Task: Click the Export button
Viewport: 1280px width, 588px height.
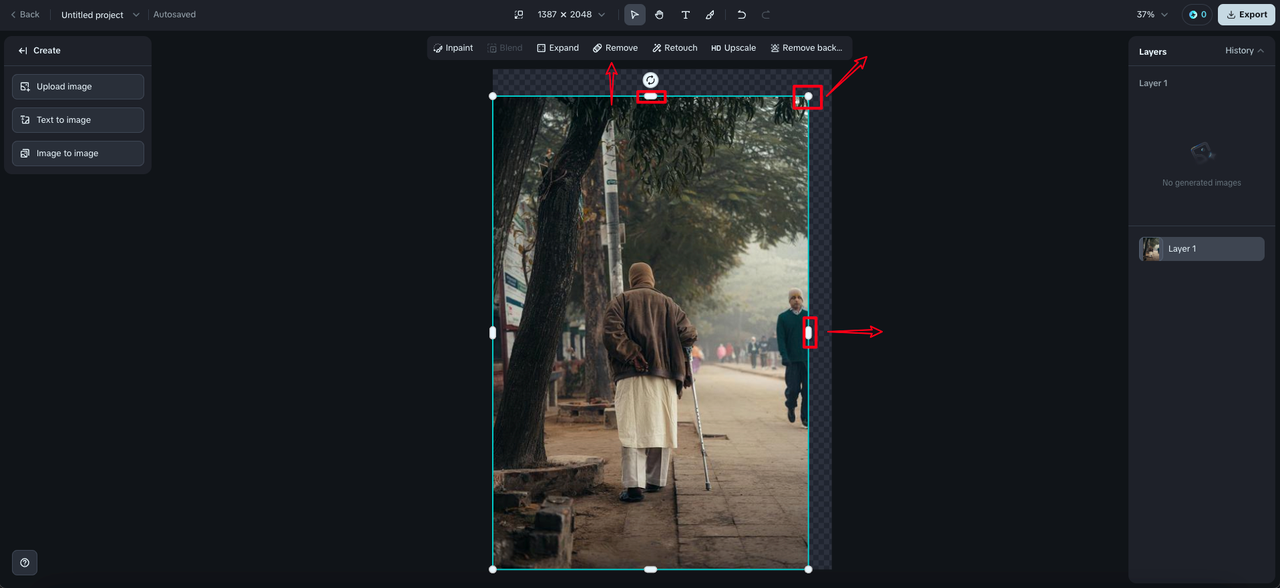Action: [1246, 15]
